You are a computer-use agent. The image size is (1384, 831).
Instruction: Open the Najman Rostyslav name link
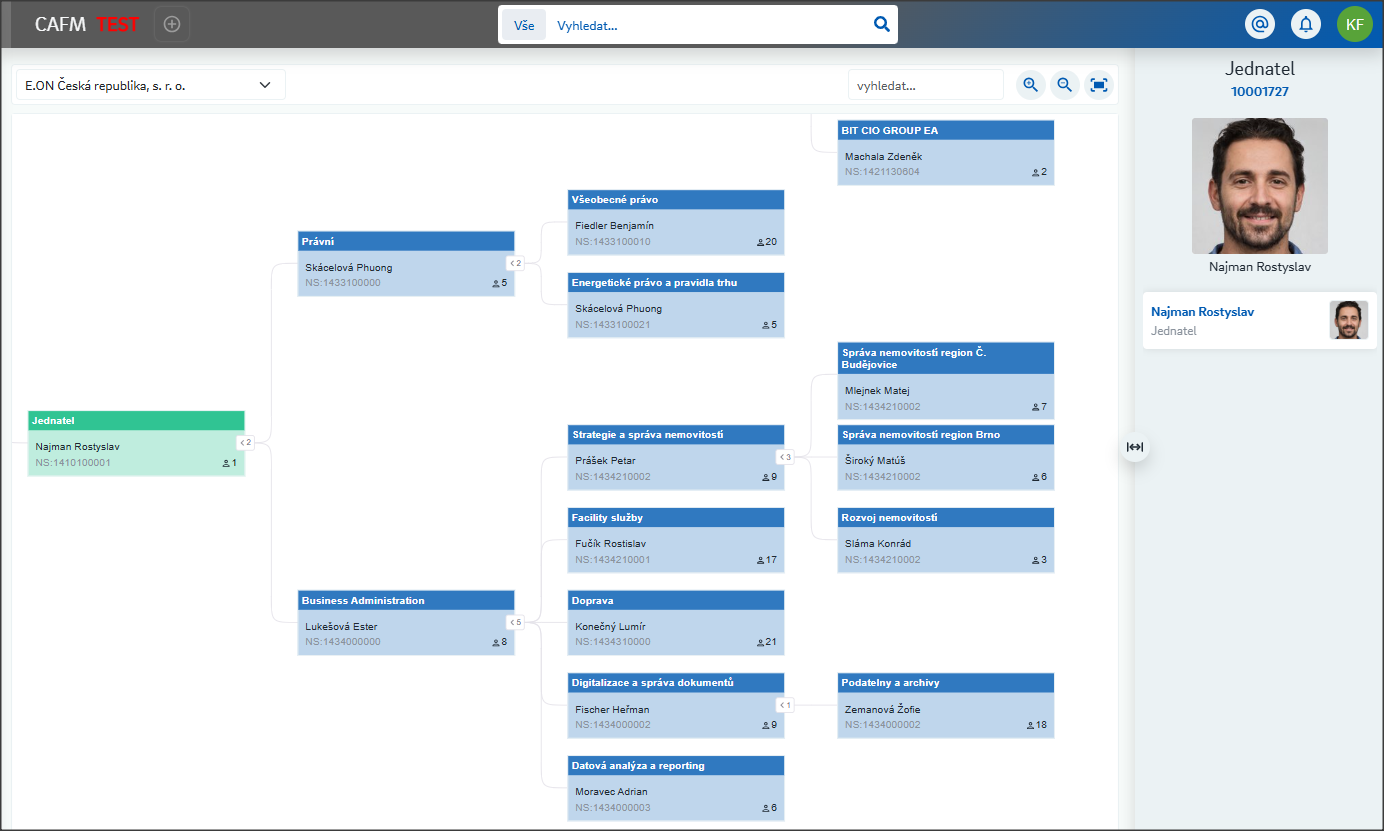click(1202, 312)
